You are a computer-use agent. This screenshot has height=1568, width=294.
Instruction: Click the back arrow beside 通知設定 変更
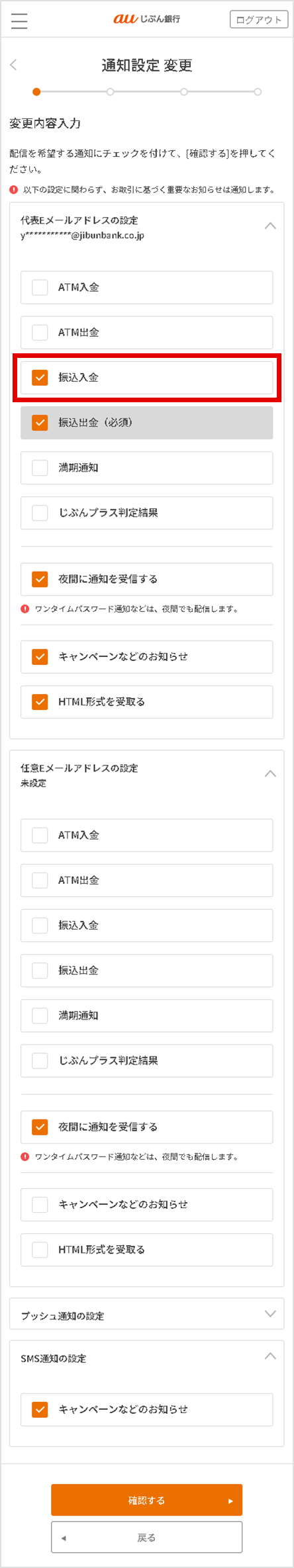pos(14,65)
